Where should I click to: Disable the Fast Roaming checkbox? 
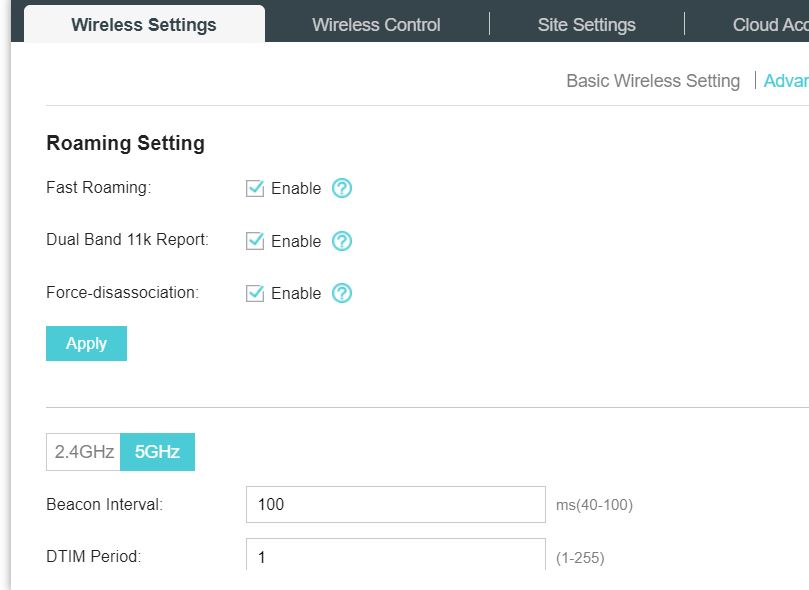coord(255,188)
